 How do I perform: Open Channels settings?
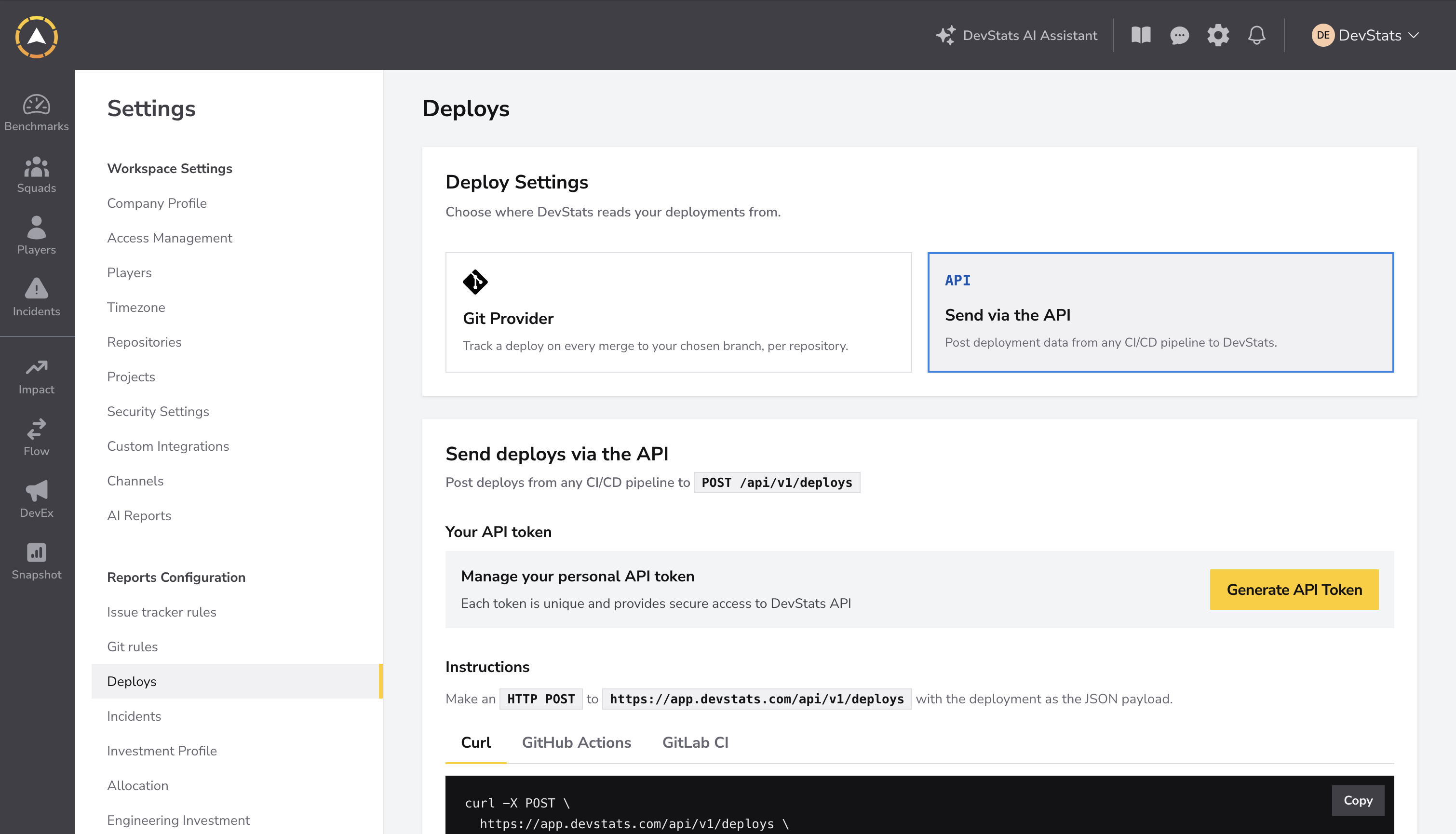click(x=135, y=481)
